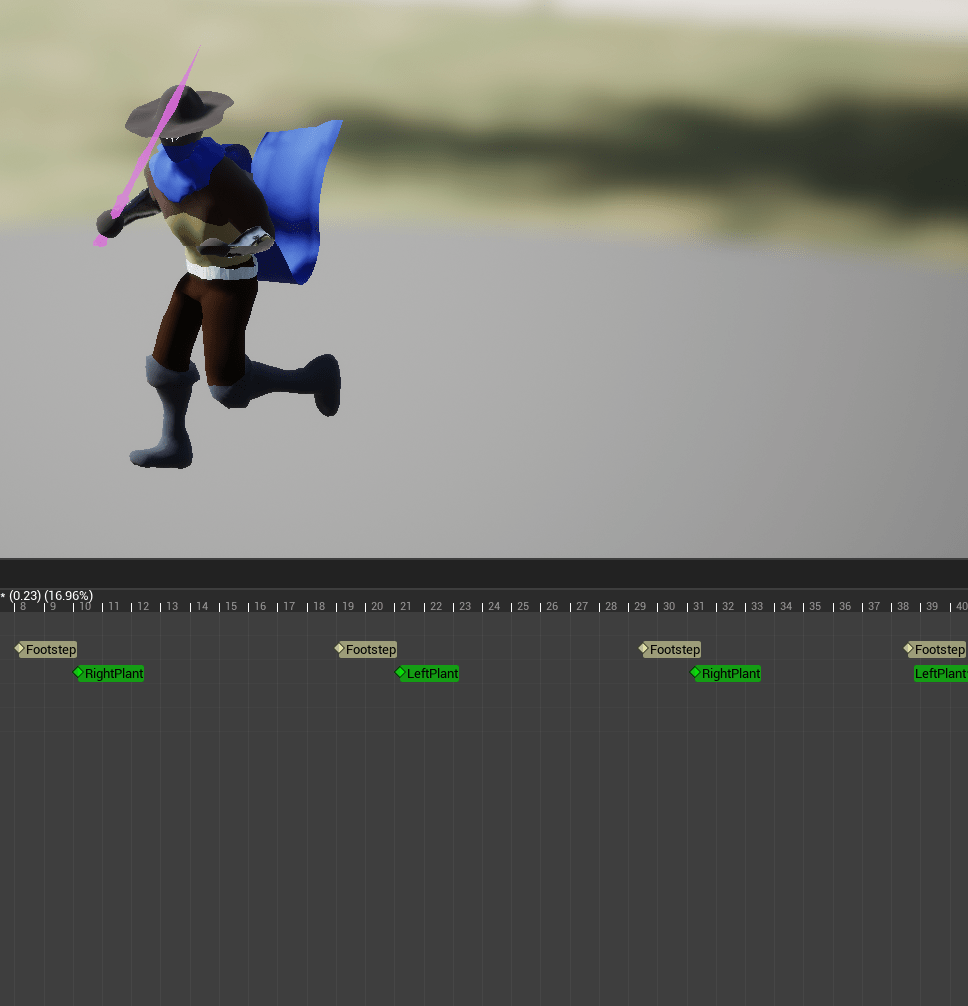The width and height of the screenshot is (968, 1006).
Task: Select the RightPlant label near frame 10
Action: (114, 674)
